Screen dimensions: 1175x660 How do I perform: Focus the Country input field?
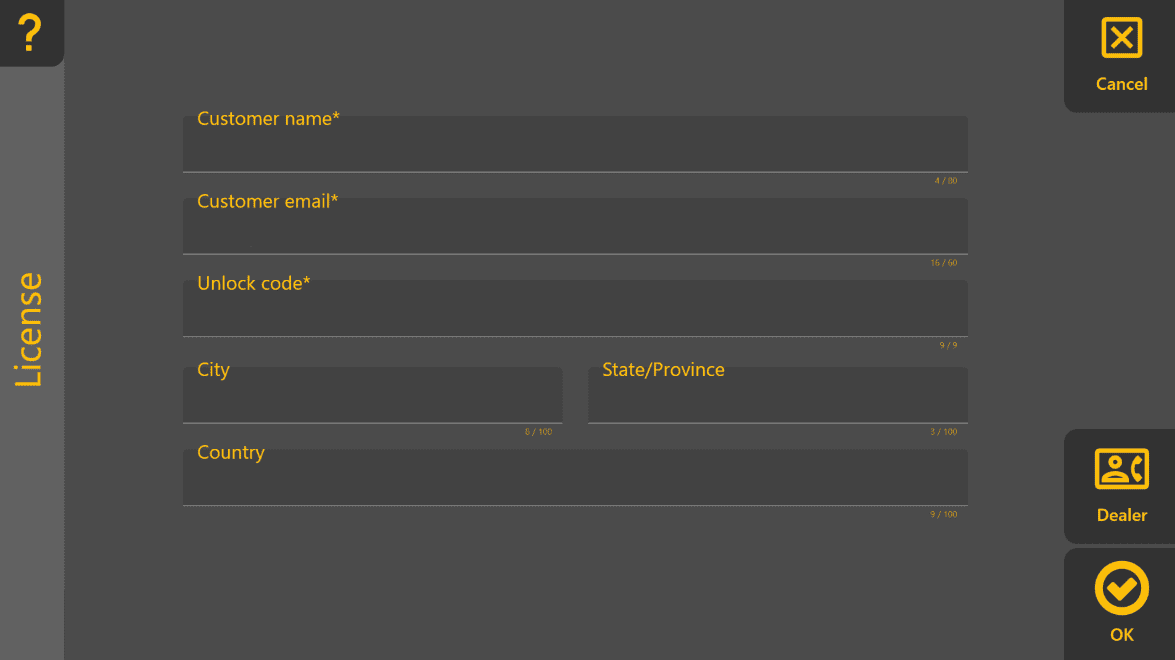coord(575,477)
